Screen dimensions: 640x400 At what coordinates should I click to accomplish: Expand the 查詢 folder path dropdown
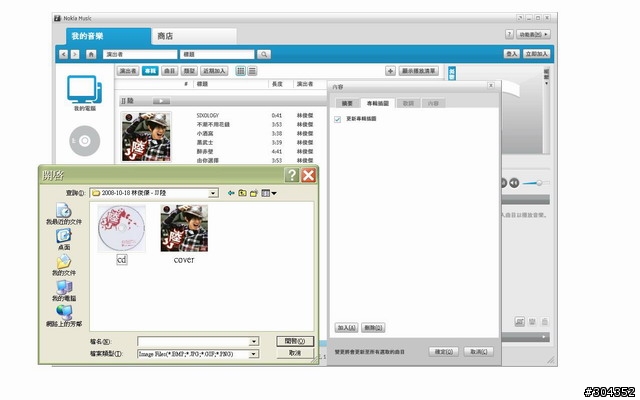pyautogui.click(x=213, y=193)
